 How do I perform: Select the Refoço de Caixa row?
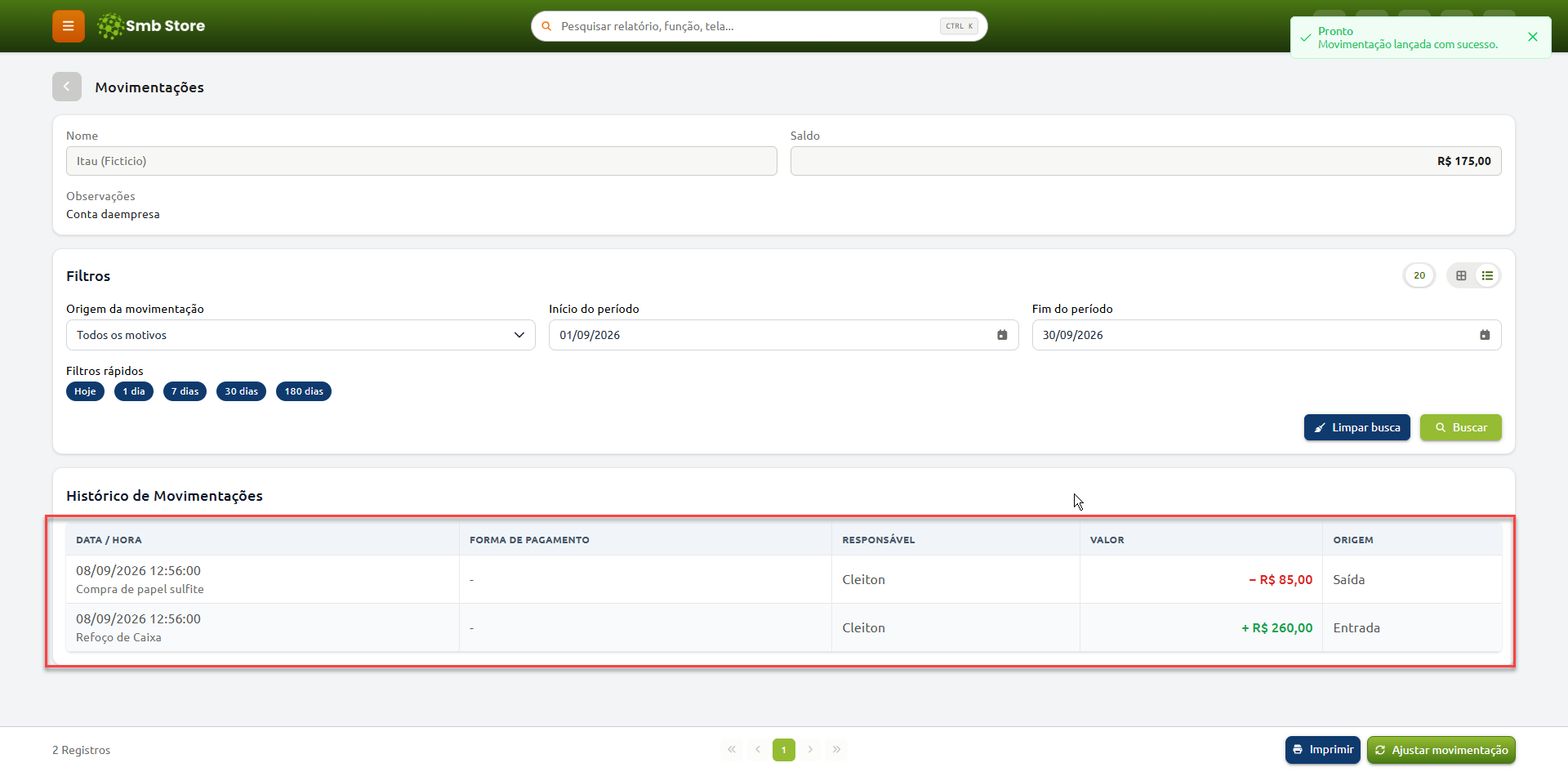pos(784,627)
